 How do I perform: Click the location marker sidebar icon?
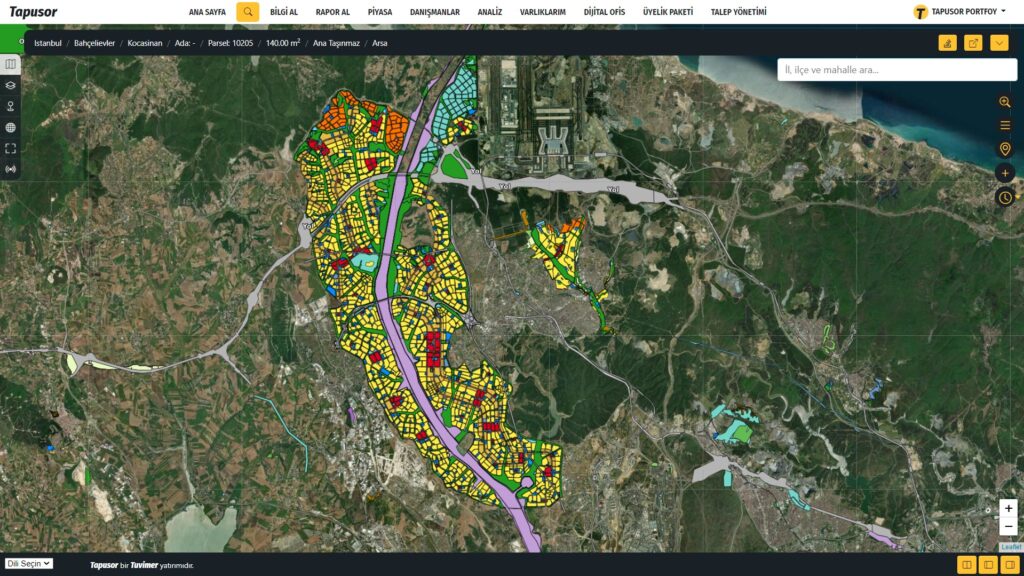tap(11, 106)
